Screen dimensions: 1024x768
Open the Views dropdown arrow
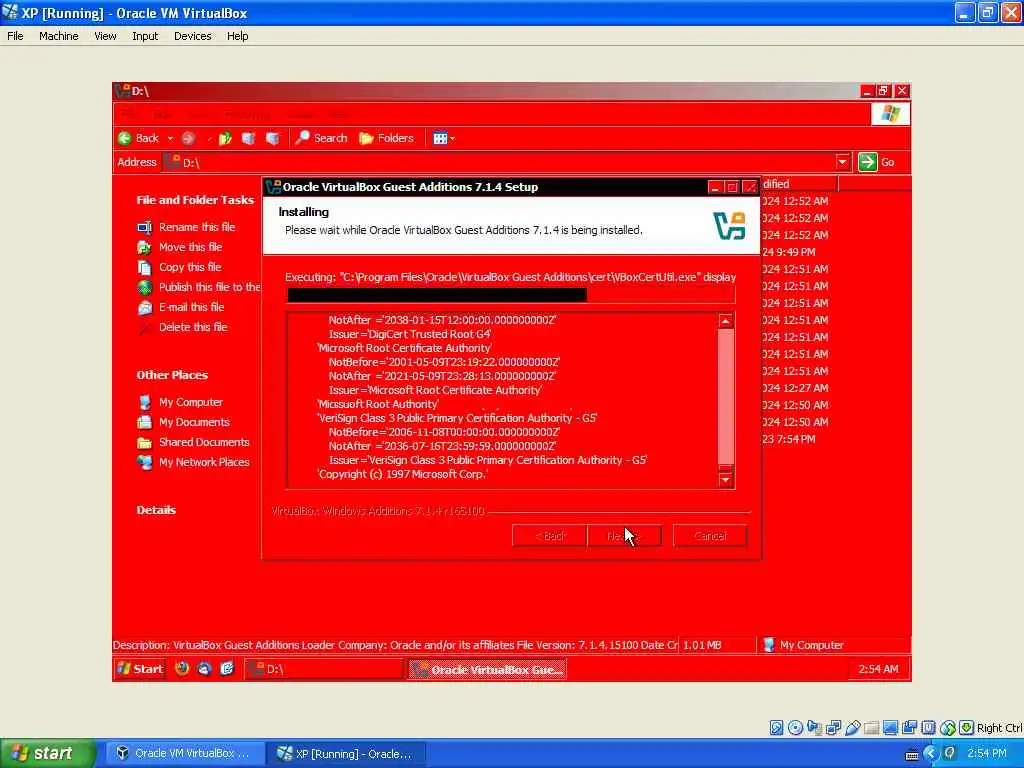(453, 138)
